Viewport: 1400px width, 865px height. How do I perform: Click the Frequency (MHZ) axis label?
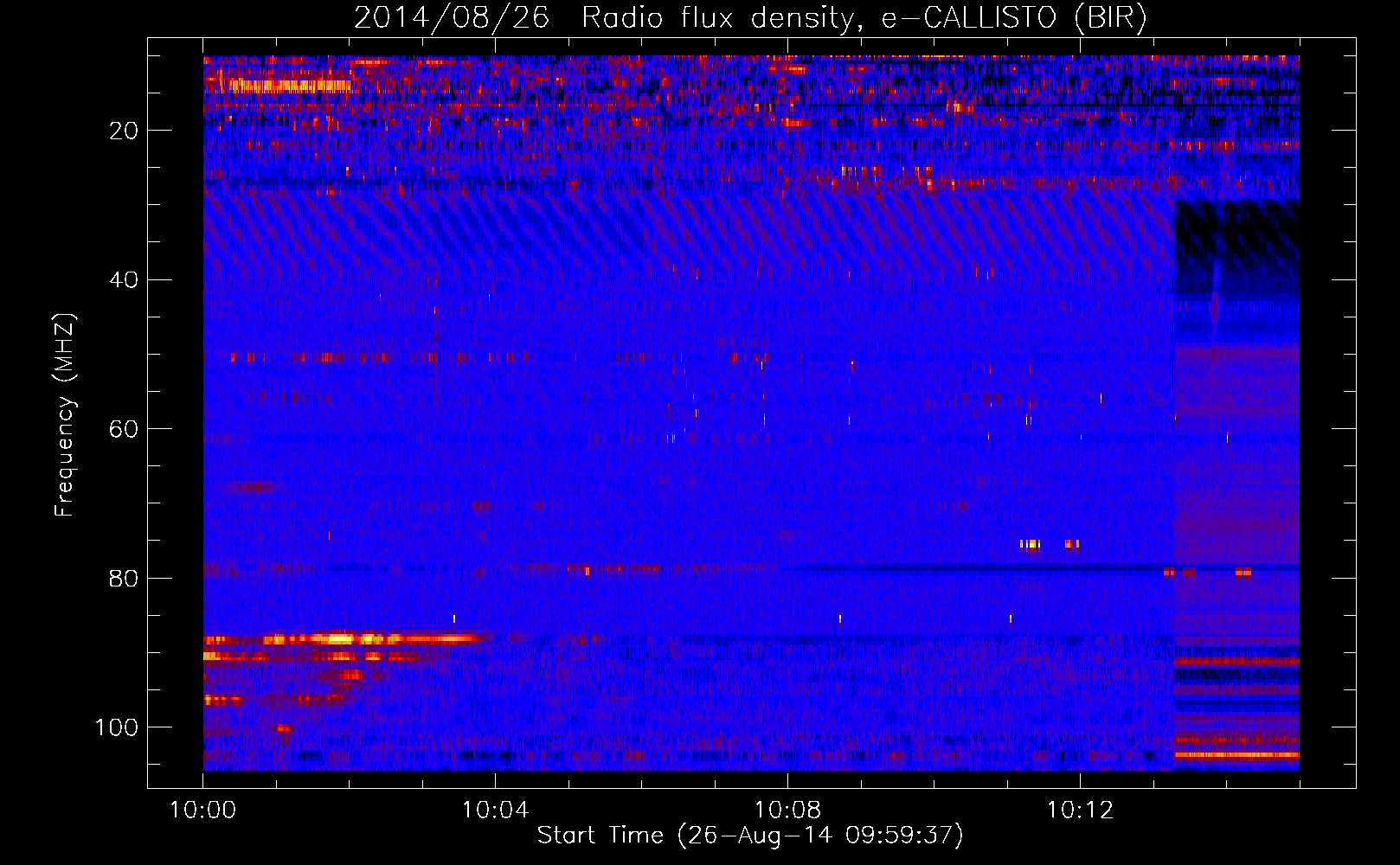[x=65, y=414]
